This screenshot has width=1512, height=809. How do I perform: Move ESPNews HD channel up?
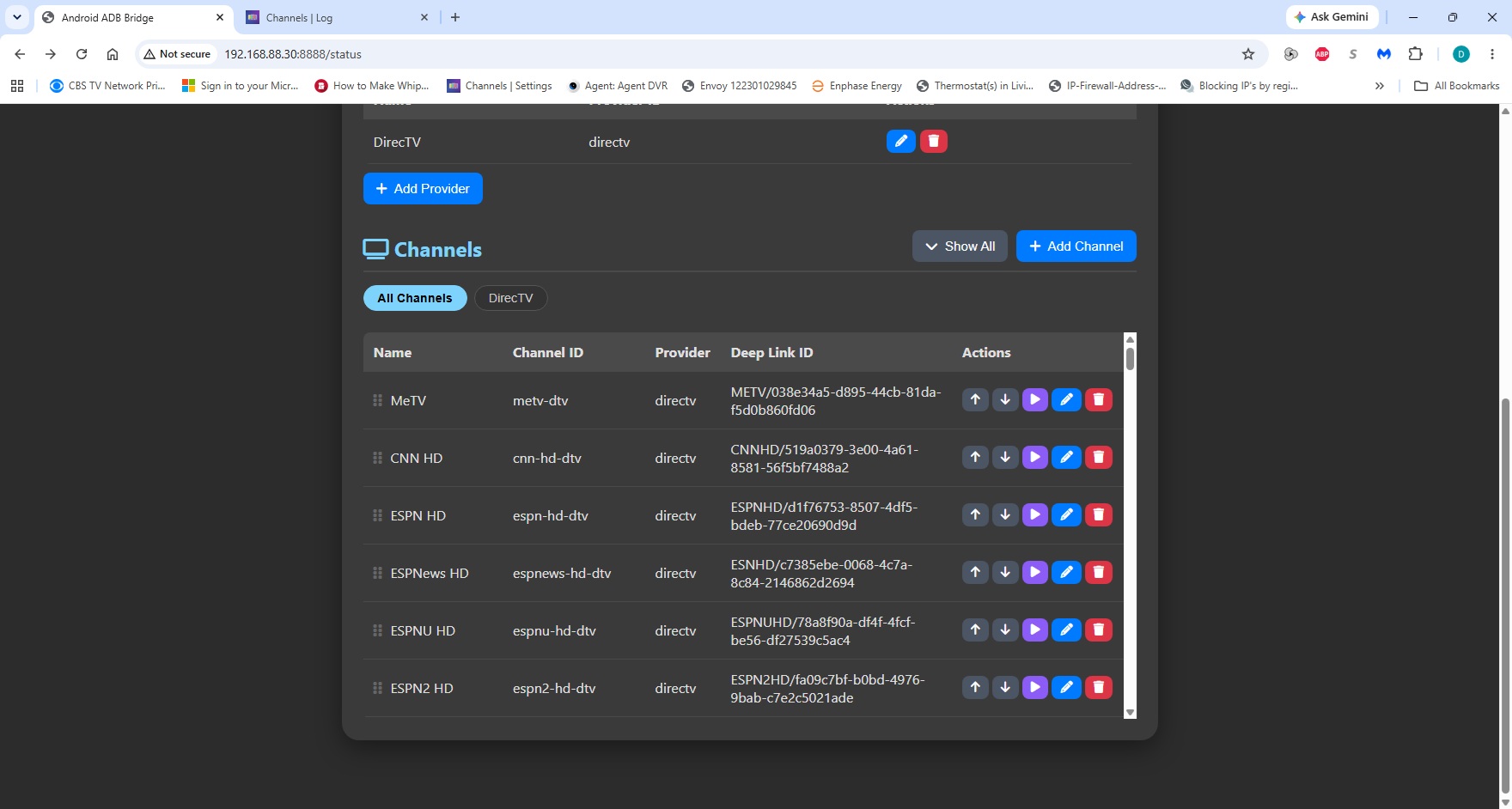coord(975,572)
